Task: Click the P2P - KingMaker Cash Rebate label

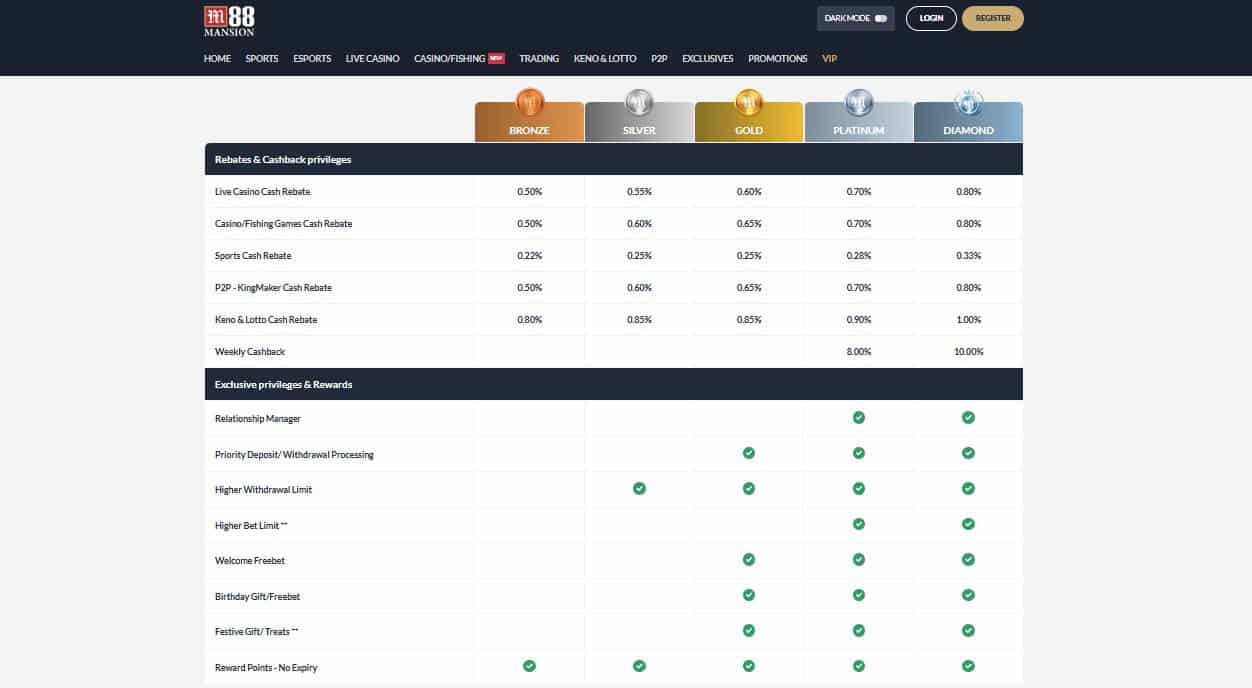Action: (x=273, y=288)
